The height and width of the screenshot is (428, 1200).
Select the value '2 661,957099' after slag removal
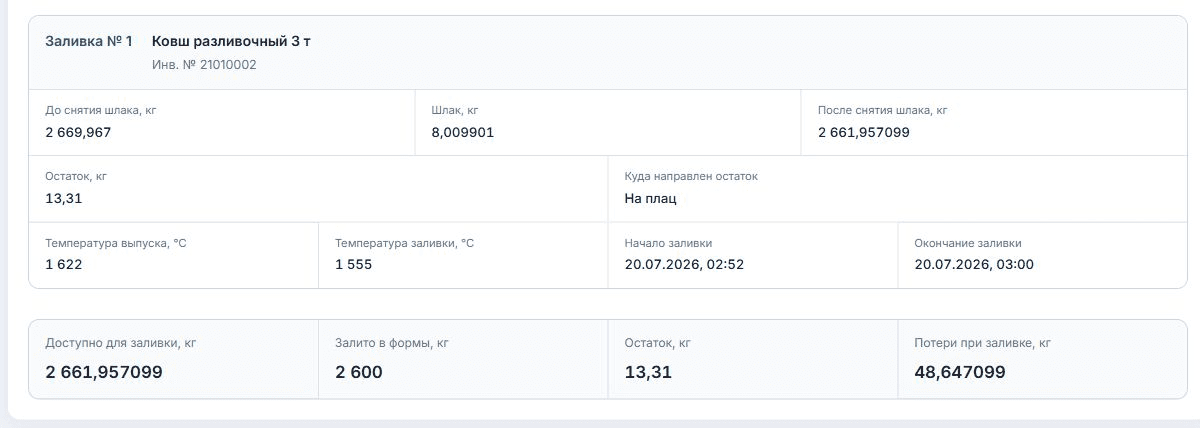864,132
